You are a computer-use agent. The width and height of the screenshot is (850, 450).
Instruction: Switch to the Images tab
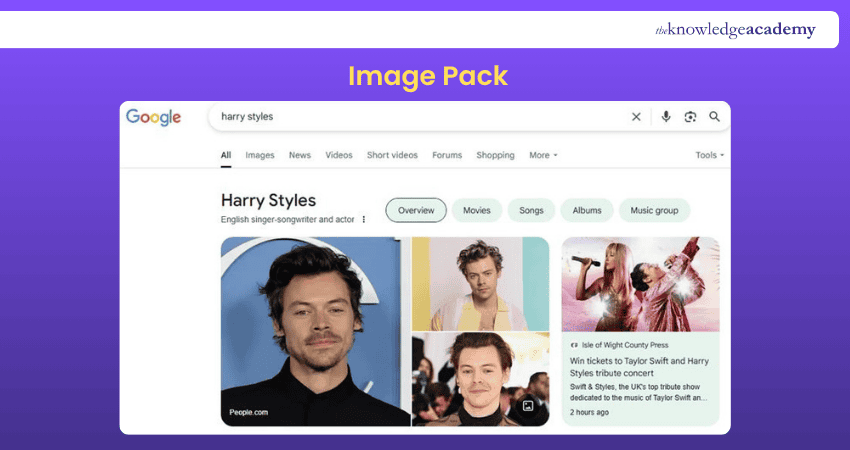tap(260, 155)
